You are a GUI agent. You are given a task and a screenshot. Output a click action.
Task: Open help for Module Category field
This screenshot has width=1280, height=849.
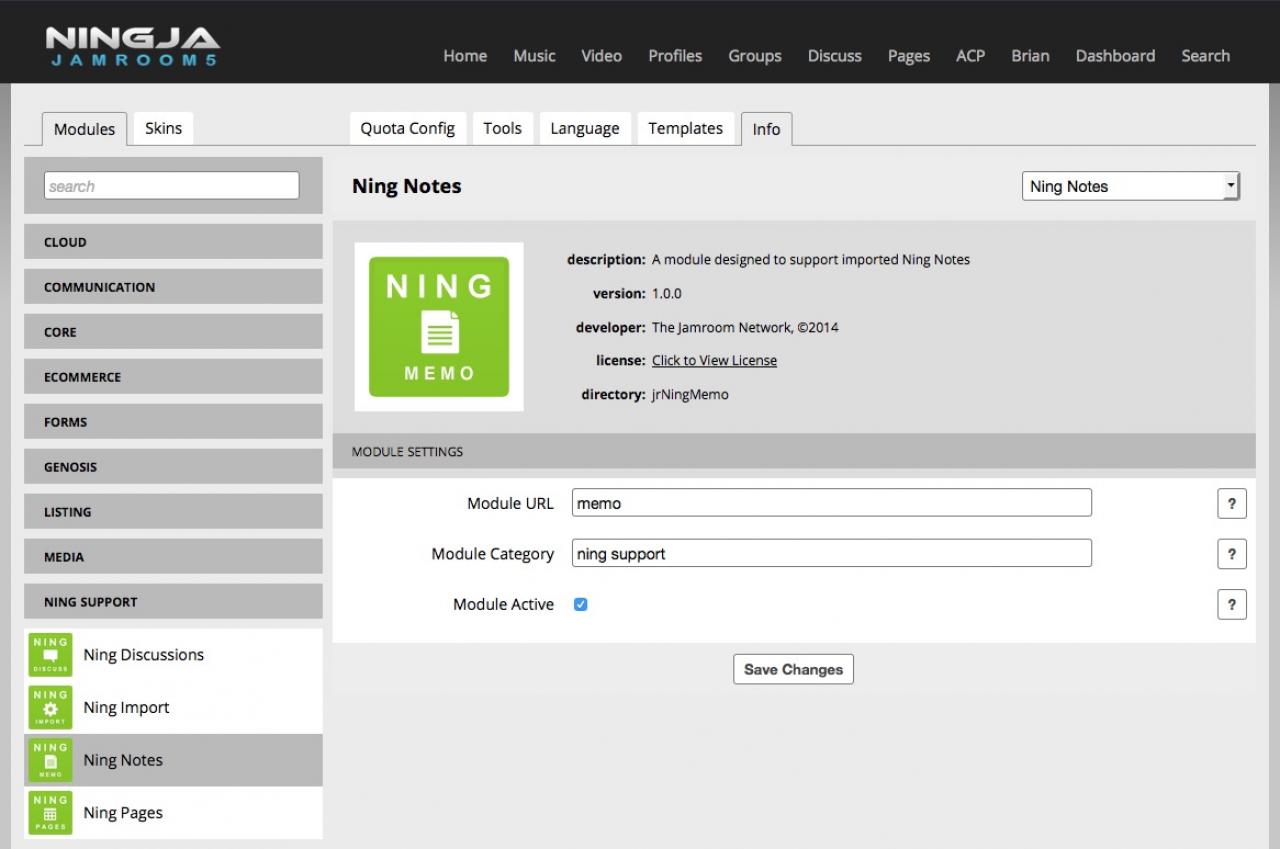(1231, 554)
